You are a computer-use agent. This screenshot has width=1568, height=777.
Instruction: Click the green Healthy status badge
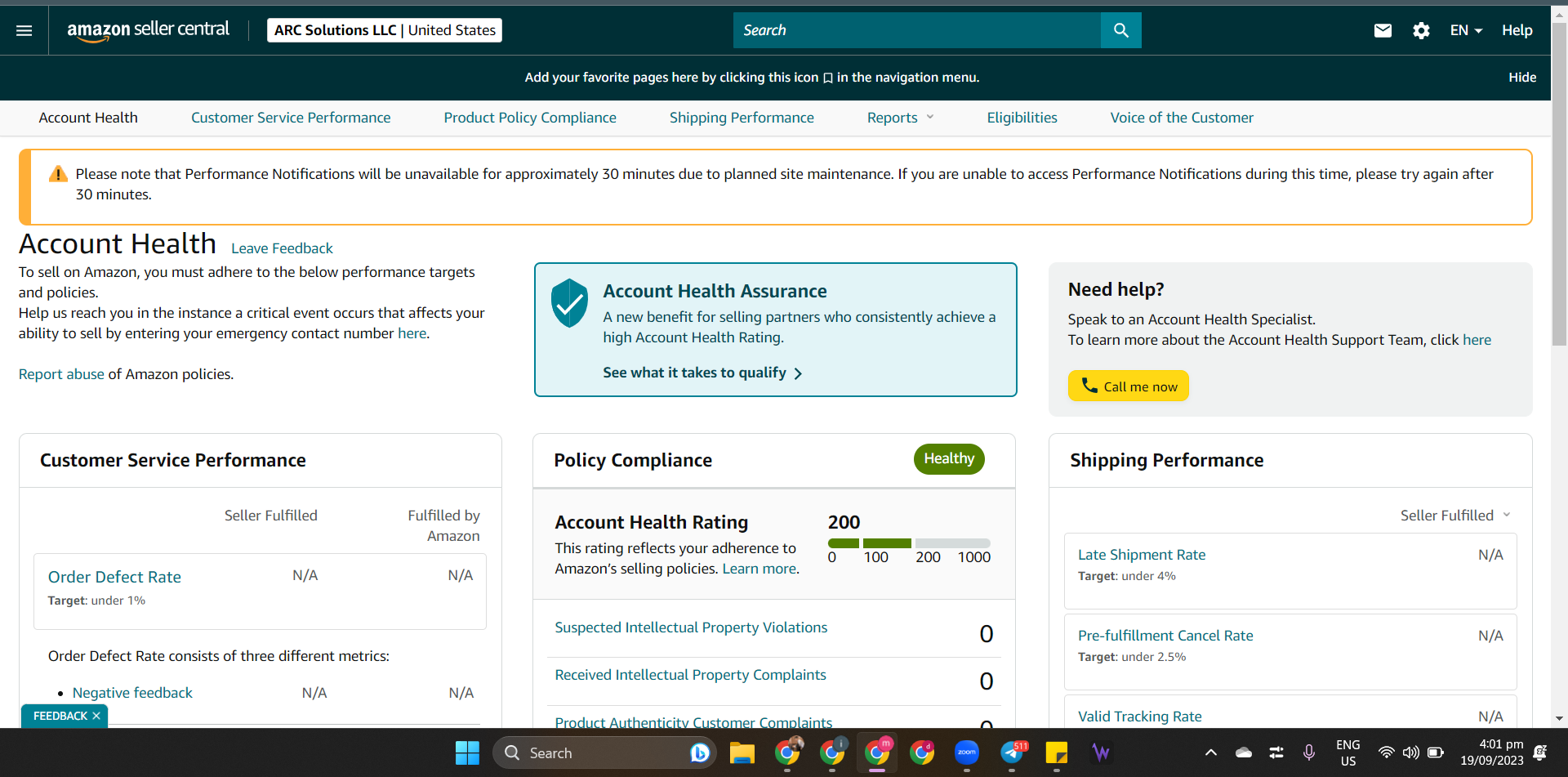coord(949,458)
